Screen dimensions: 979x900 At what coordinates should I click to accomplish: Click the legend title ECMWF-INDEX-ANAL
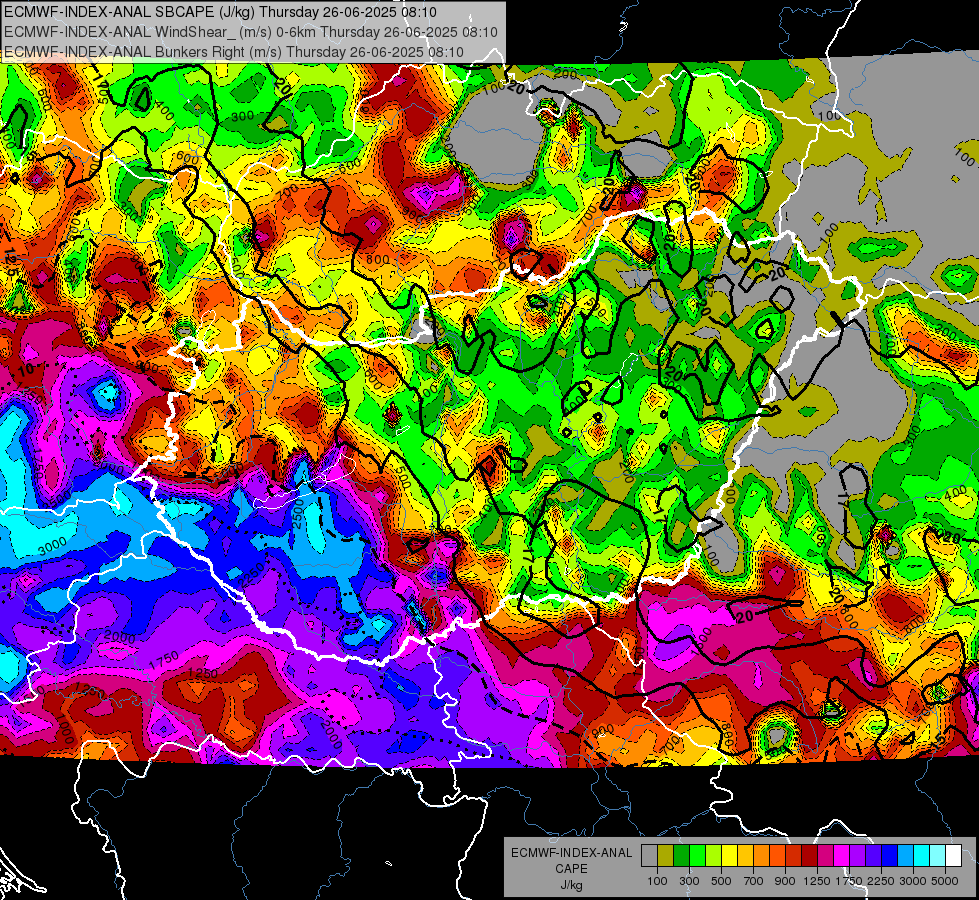coord(572,853)
